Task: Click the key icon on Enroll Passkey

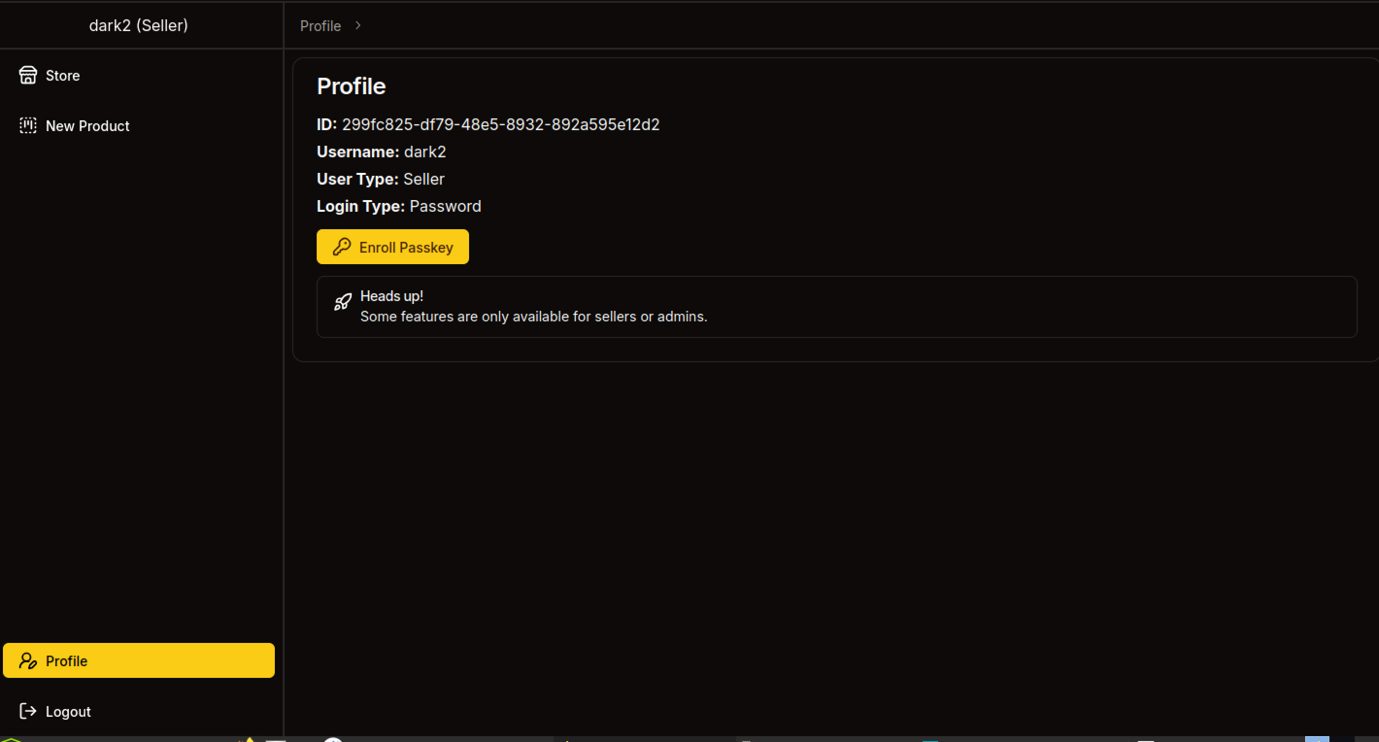Action: pos(342,247)
